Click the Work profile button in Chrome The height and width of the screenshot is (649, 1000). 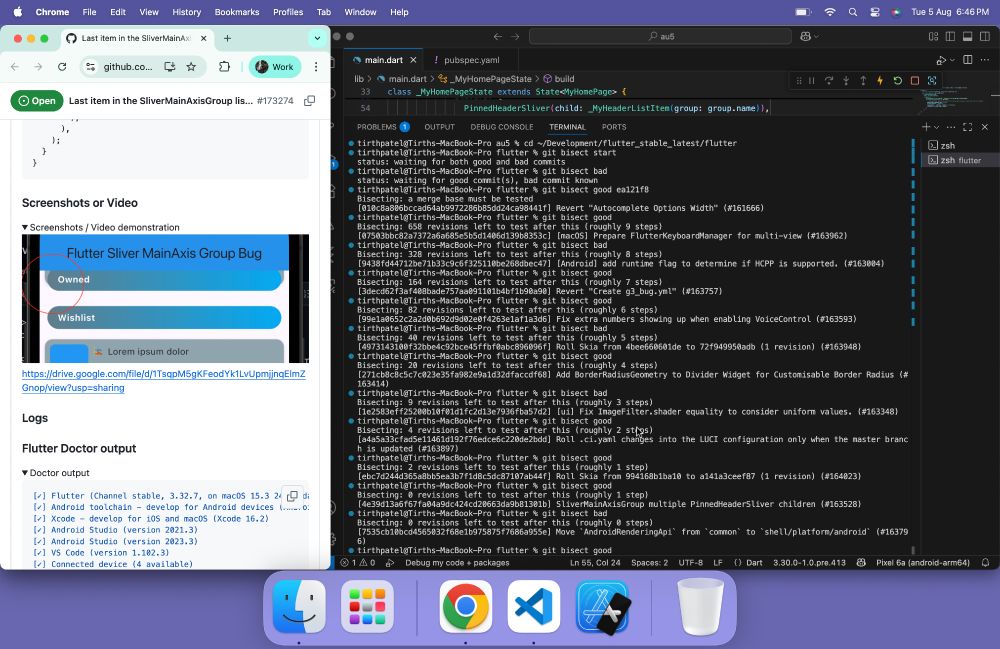(275, 66)
